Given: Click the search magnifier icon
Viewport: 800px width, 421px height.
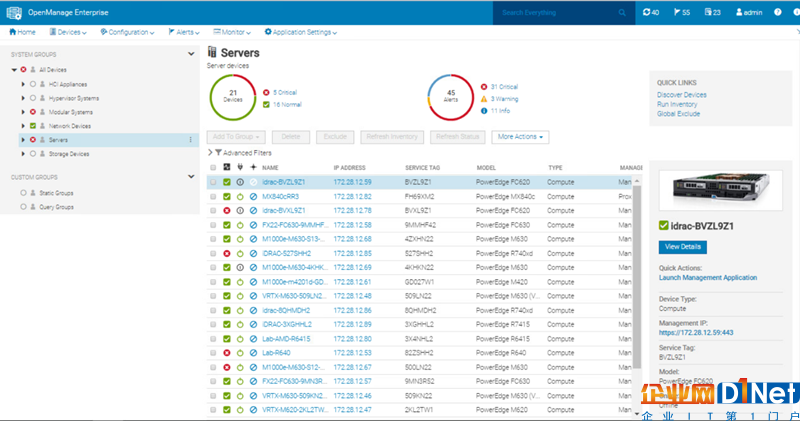Looking at the screenshot, I should pyautogui.click(x=622, y=13).
